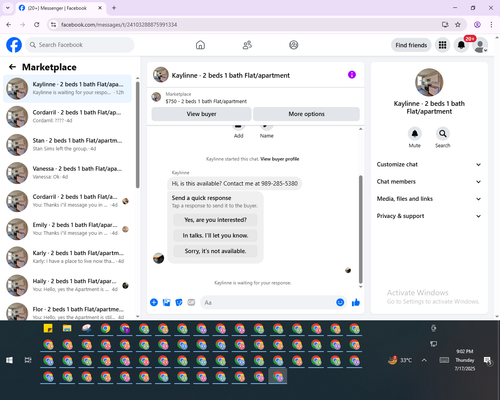Select the Messenger | Facebook tab

coord(61,8)
